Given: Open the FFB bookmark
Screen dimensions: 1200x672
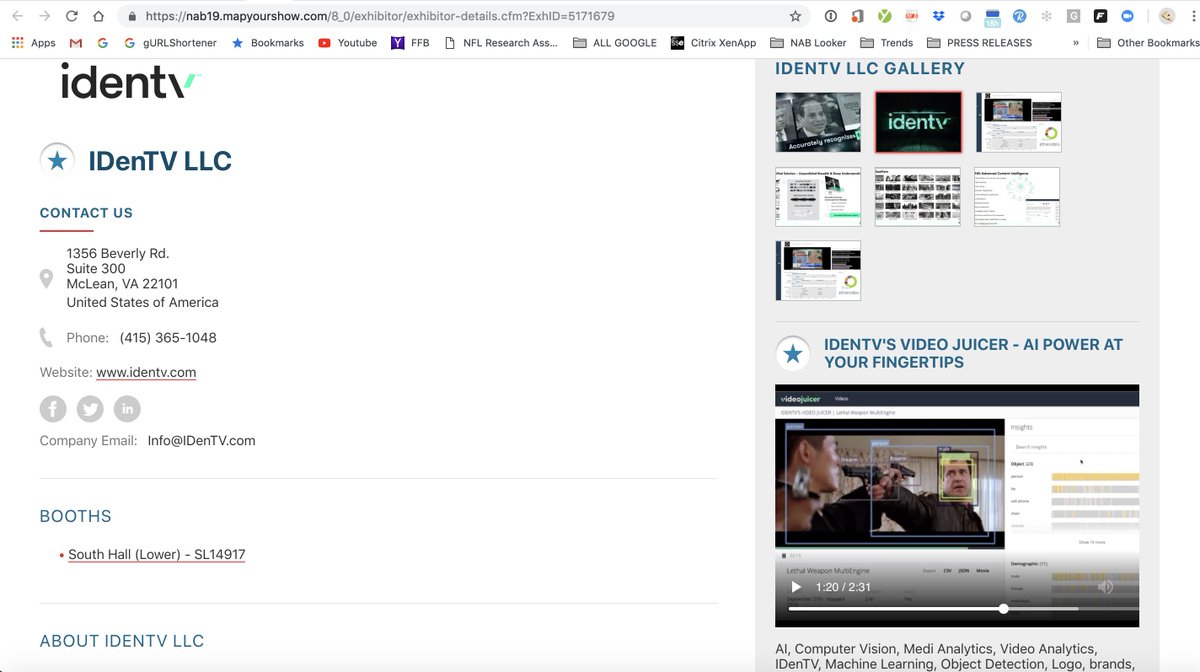Looking at the screenshot, I should 410,43.
